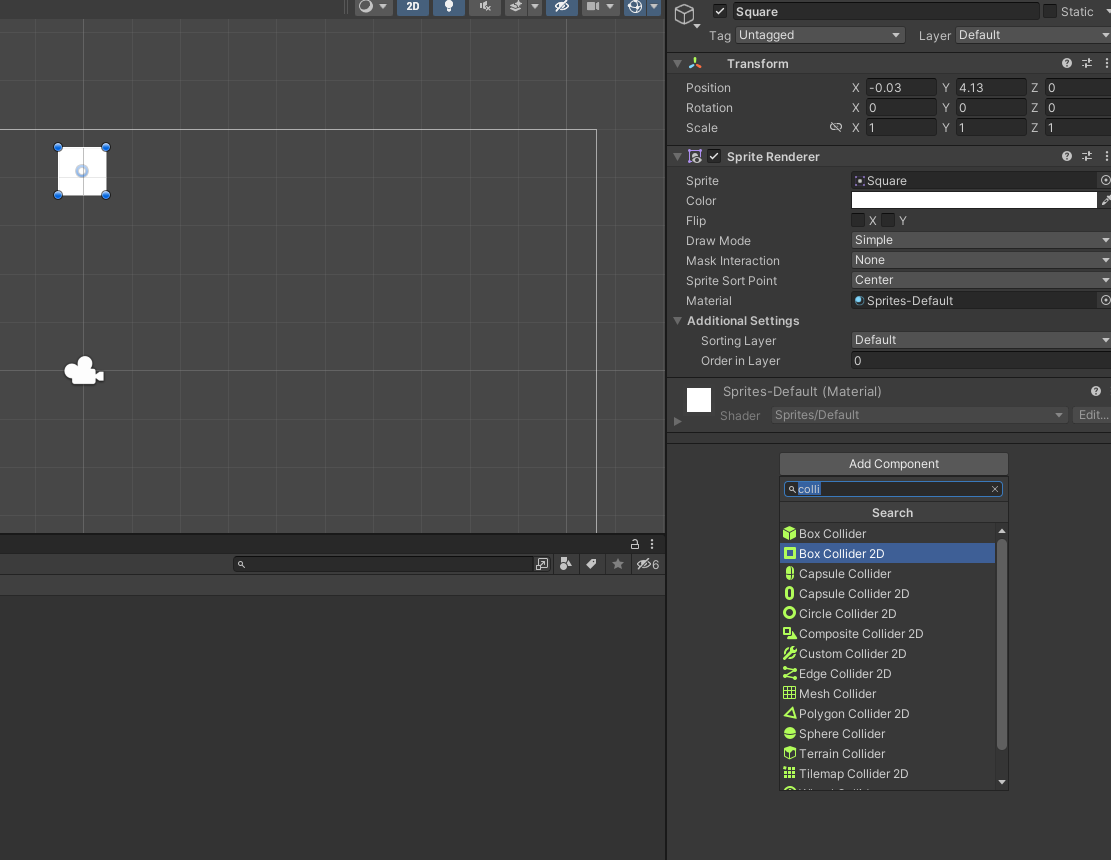
Task: Click the Search by Type icon
Action: [x=566, y=564]
